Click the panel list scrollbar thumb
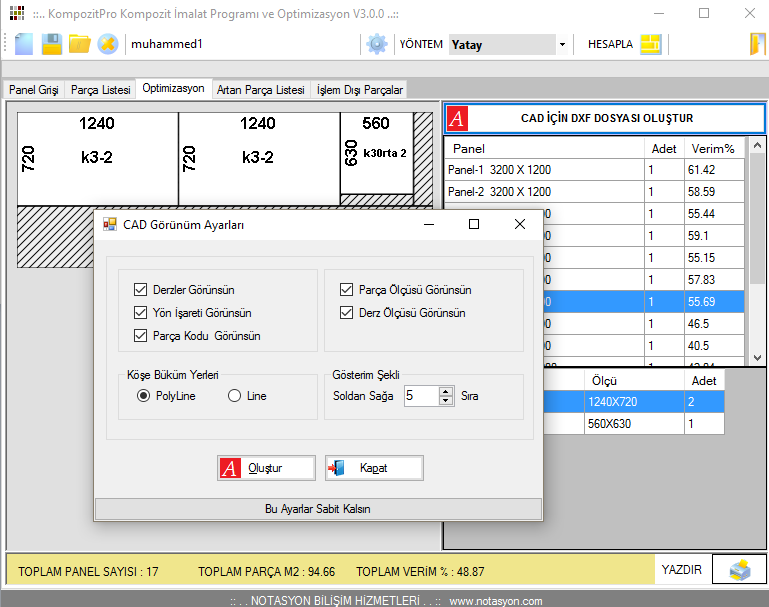This screenshot has width=769, height=607. point(757,218)
